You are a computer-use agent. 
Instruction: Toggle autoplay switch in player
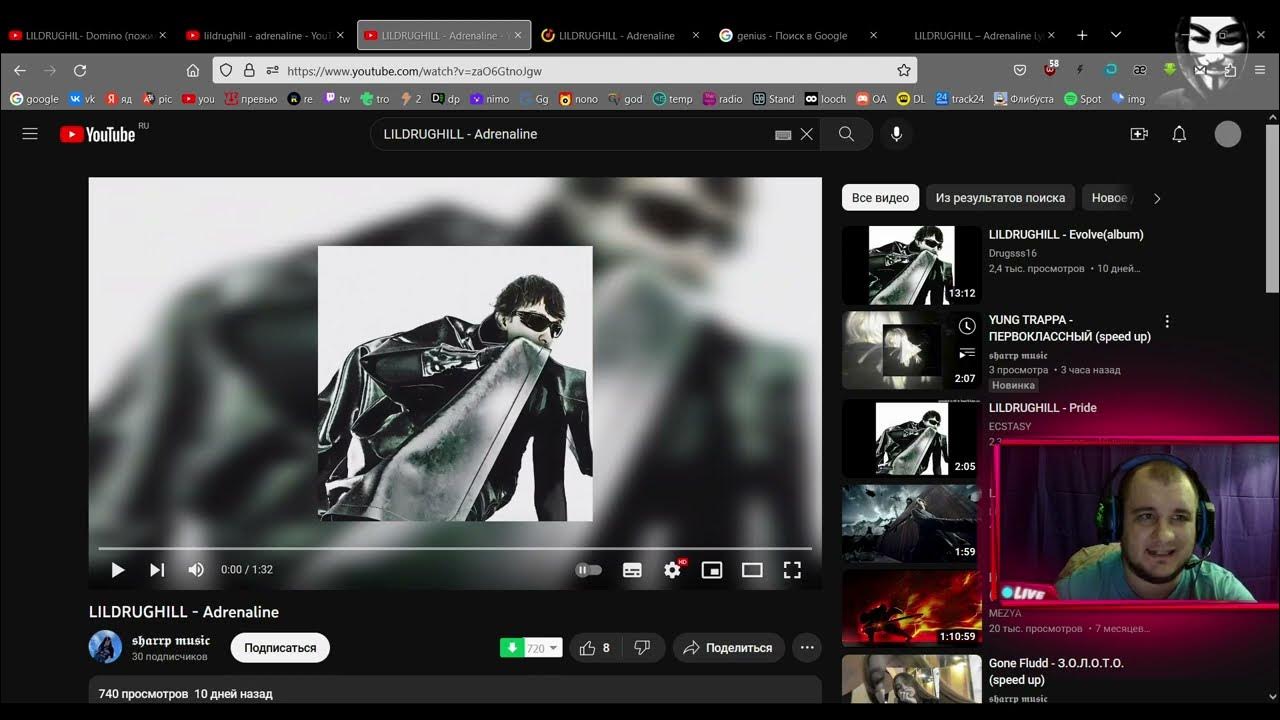[x=589, y=570]
